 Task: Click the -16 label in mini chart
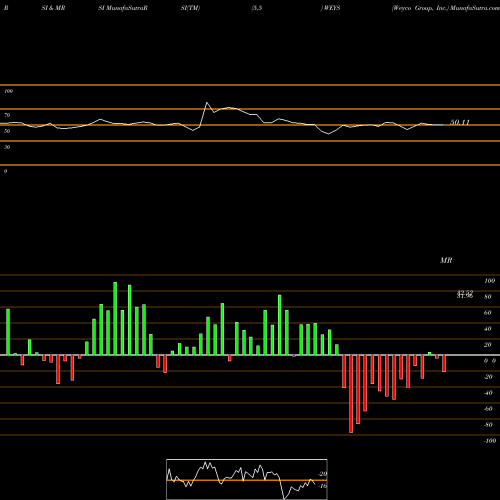[x=323, y=486]
